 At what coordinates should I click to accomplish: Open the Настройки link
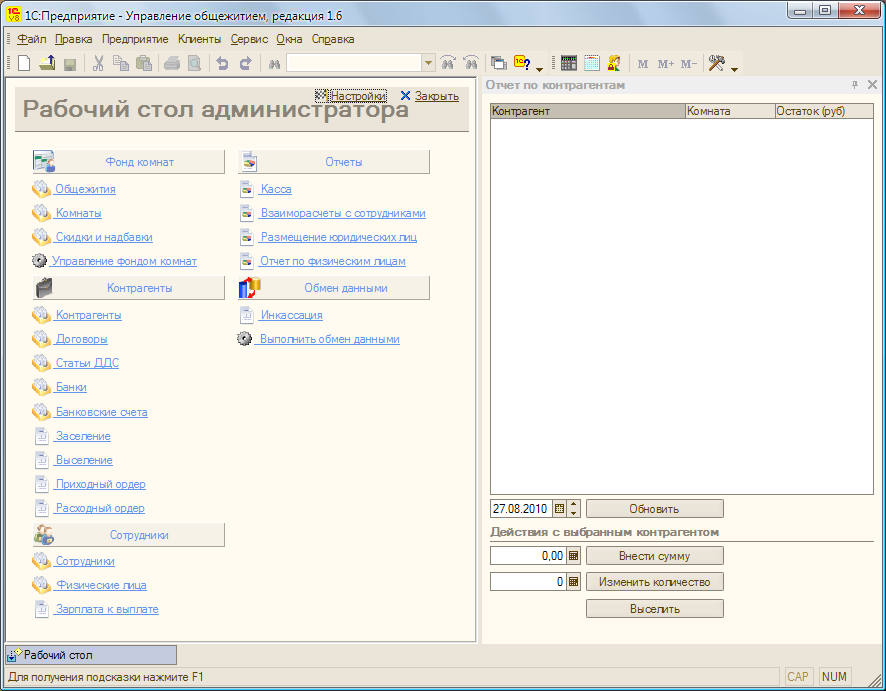pyautogui.click(x=358, y=96)
